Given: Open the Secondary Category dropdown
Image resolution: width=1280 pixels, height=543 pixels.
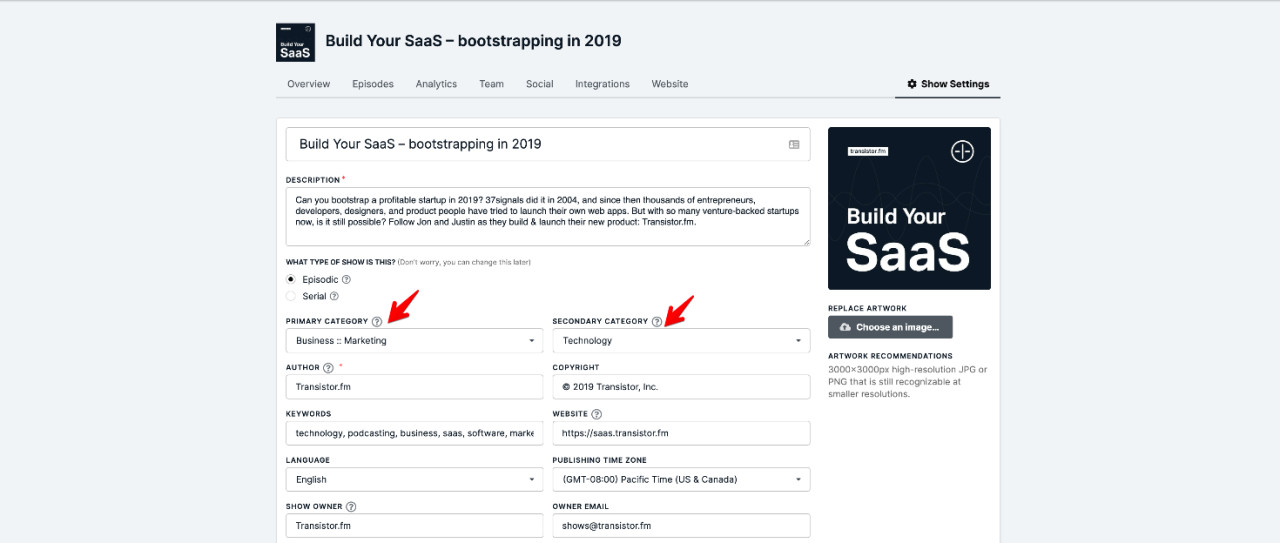Looking at the screenshot, I should [x=681, y=341].
